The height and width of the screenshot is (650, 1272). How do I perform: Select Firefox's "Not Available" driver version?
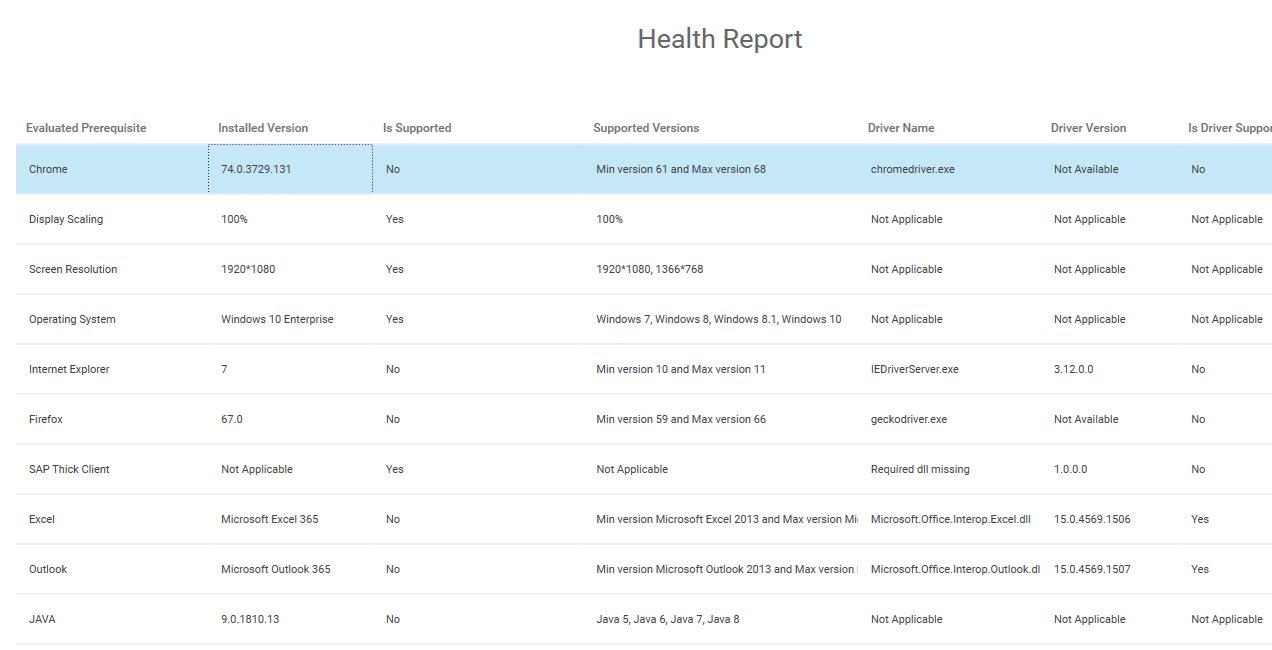pyautogui.click(x=1086, y=419)
